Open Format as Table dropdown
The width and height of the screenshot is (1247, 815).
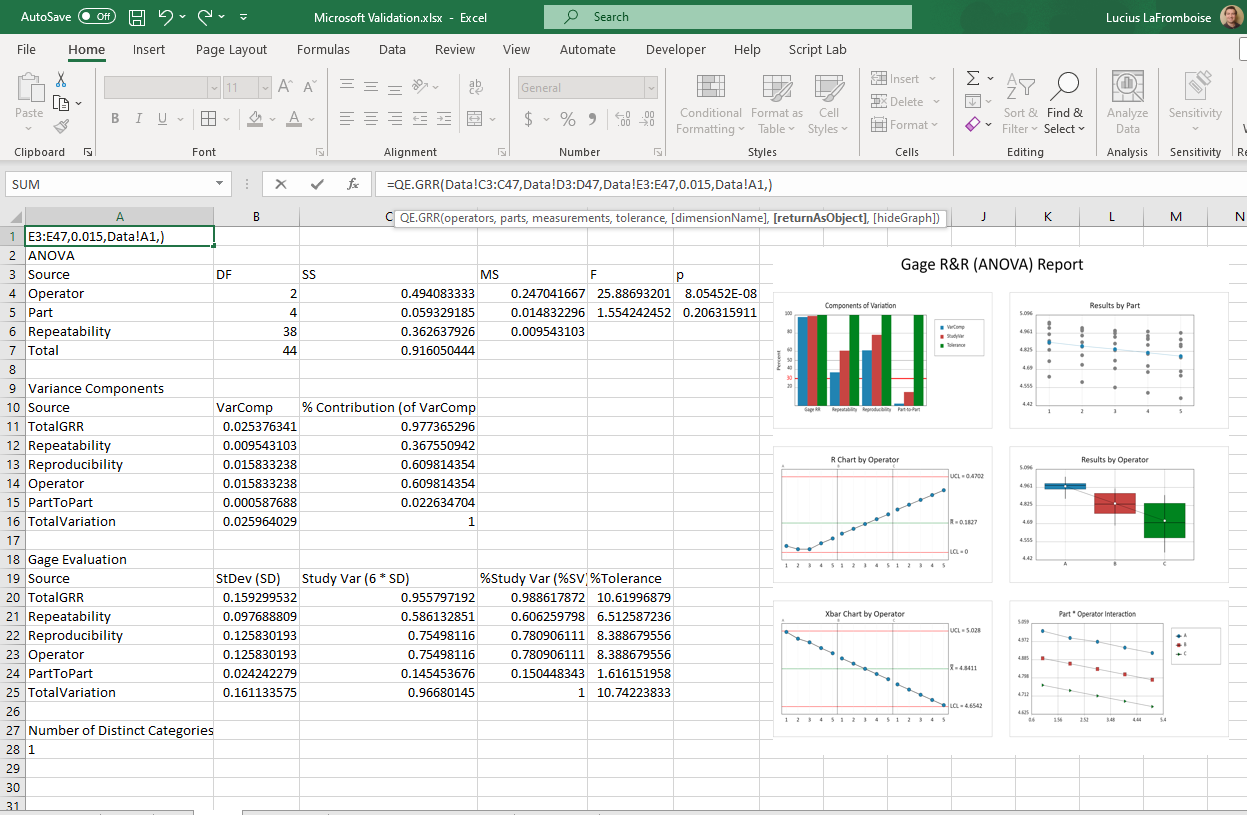pos(776,102)
